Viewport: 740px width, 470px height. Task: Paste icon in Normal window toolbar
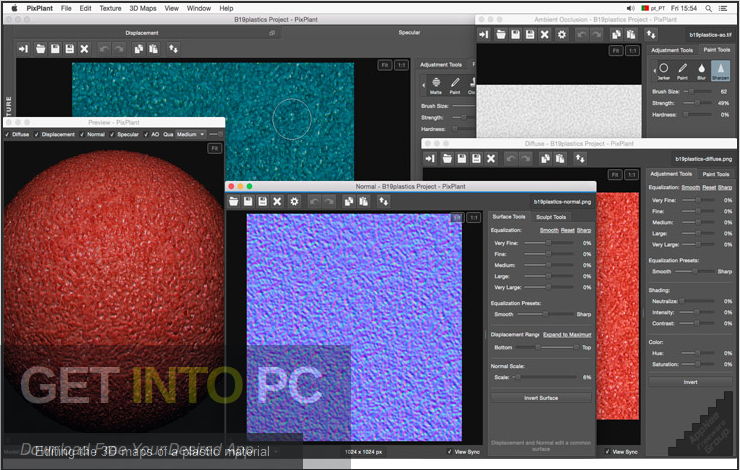(363, 201)
